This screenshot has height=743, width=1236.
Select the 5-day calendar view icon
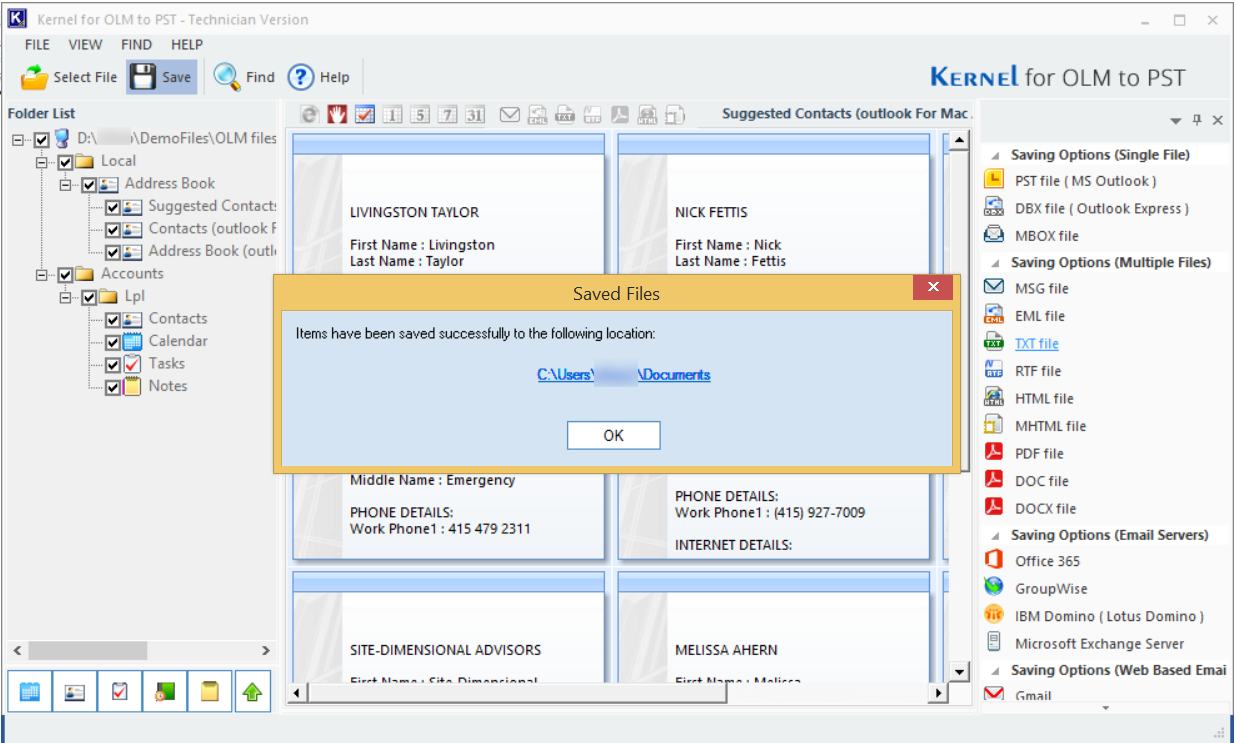point(420,115)
